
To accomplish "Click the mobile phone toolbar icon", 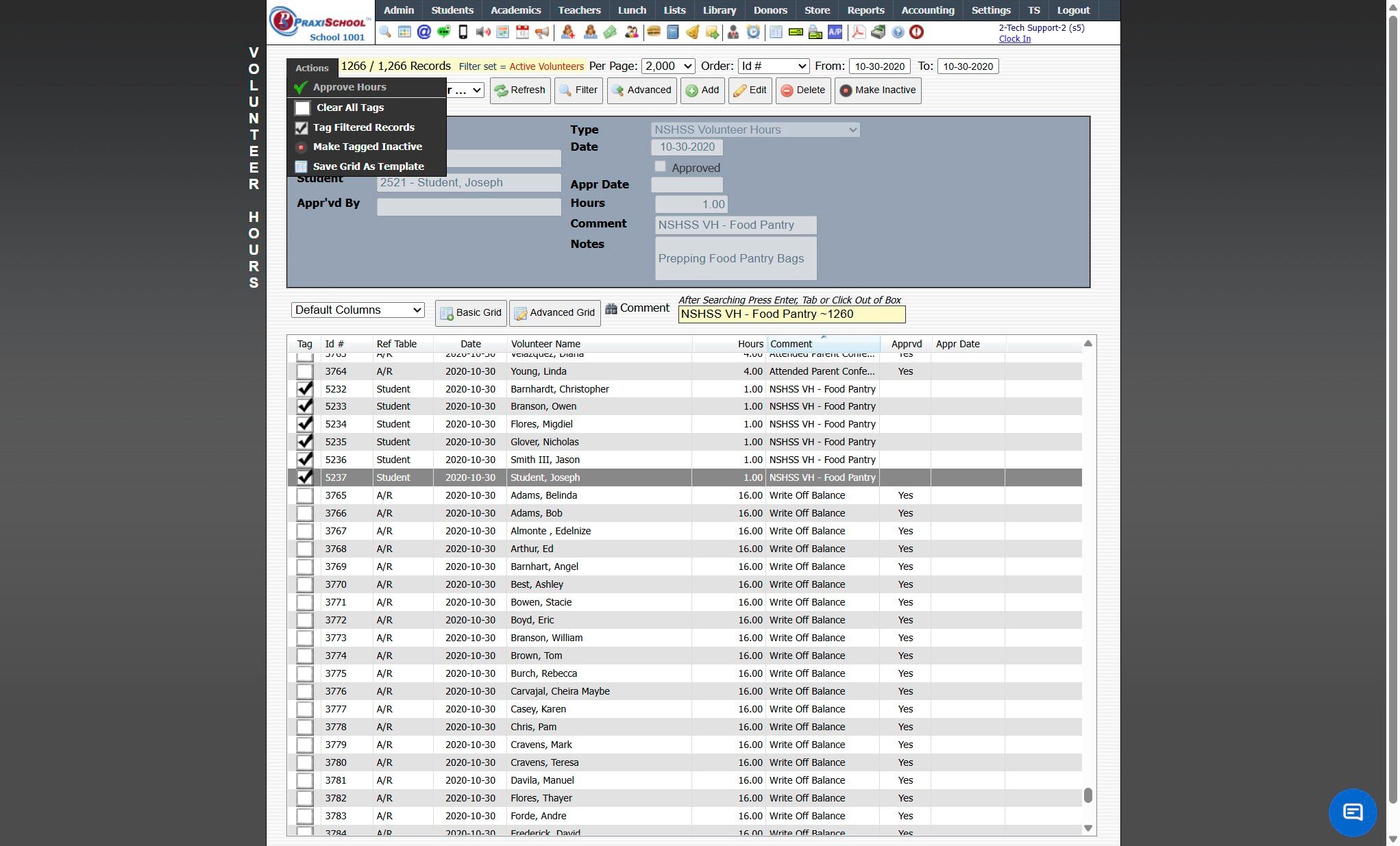I will point(463,32).
